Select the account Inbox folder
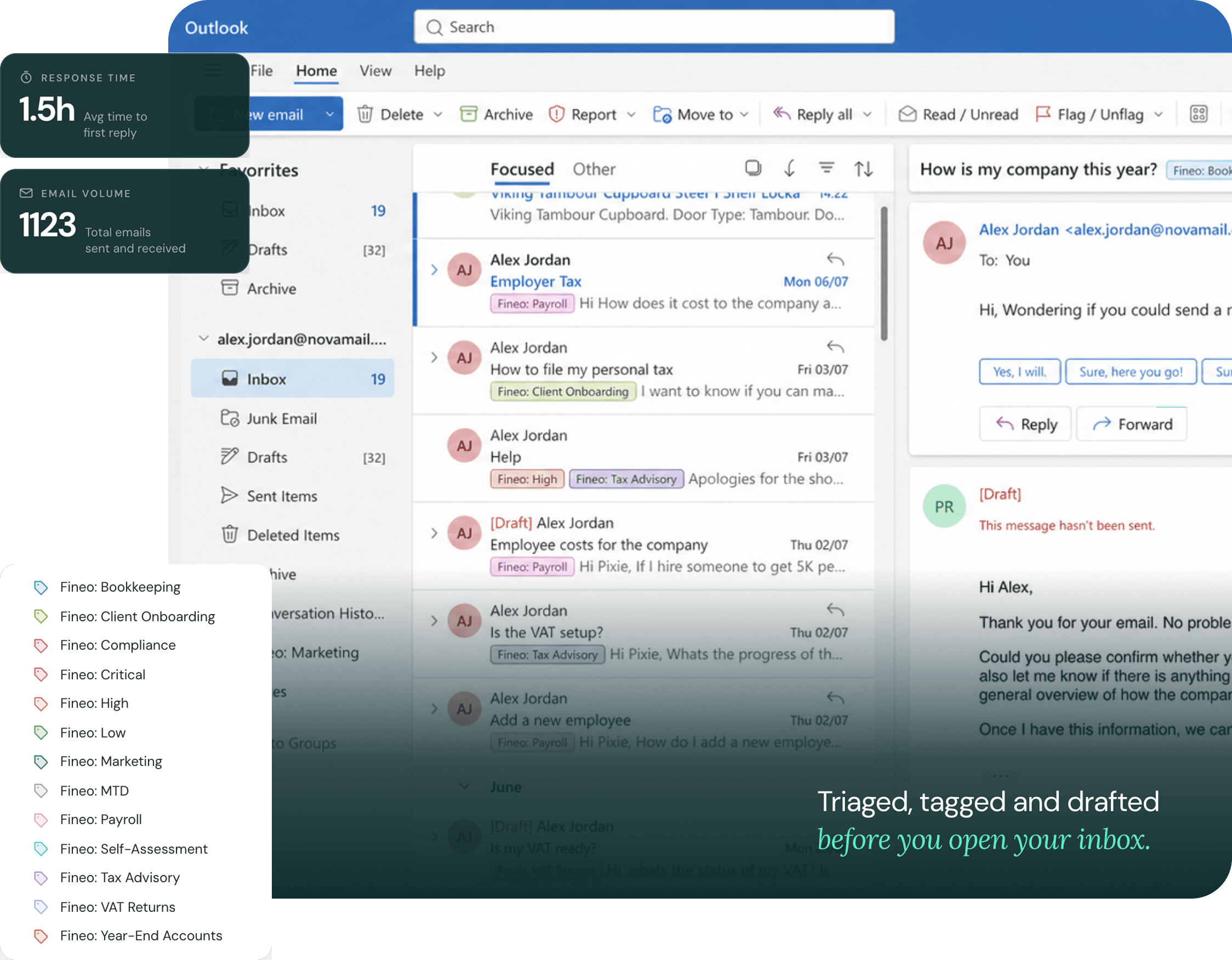Viewport: 1232px width, 960px height. [x=293, y=379]
